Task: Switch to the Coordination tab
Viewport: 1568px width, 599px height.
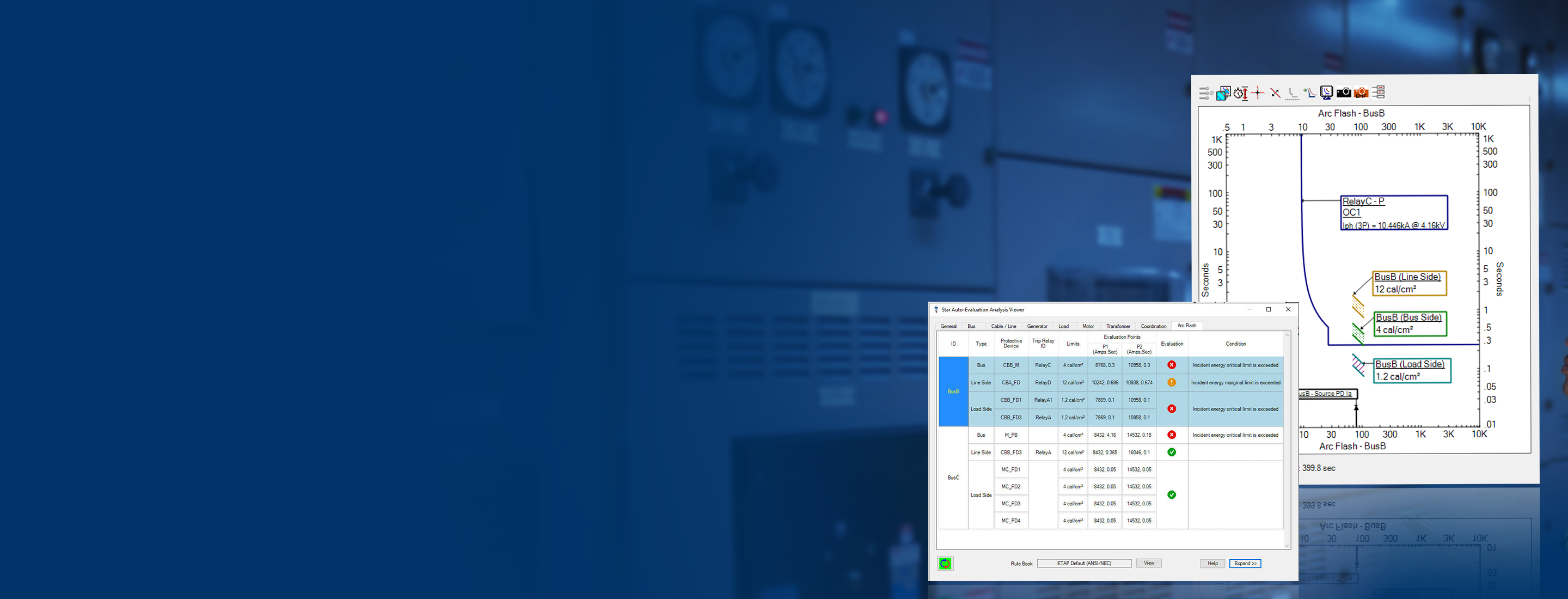Action: (1153, 326)
